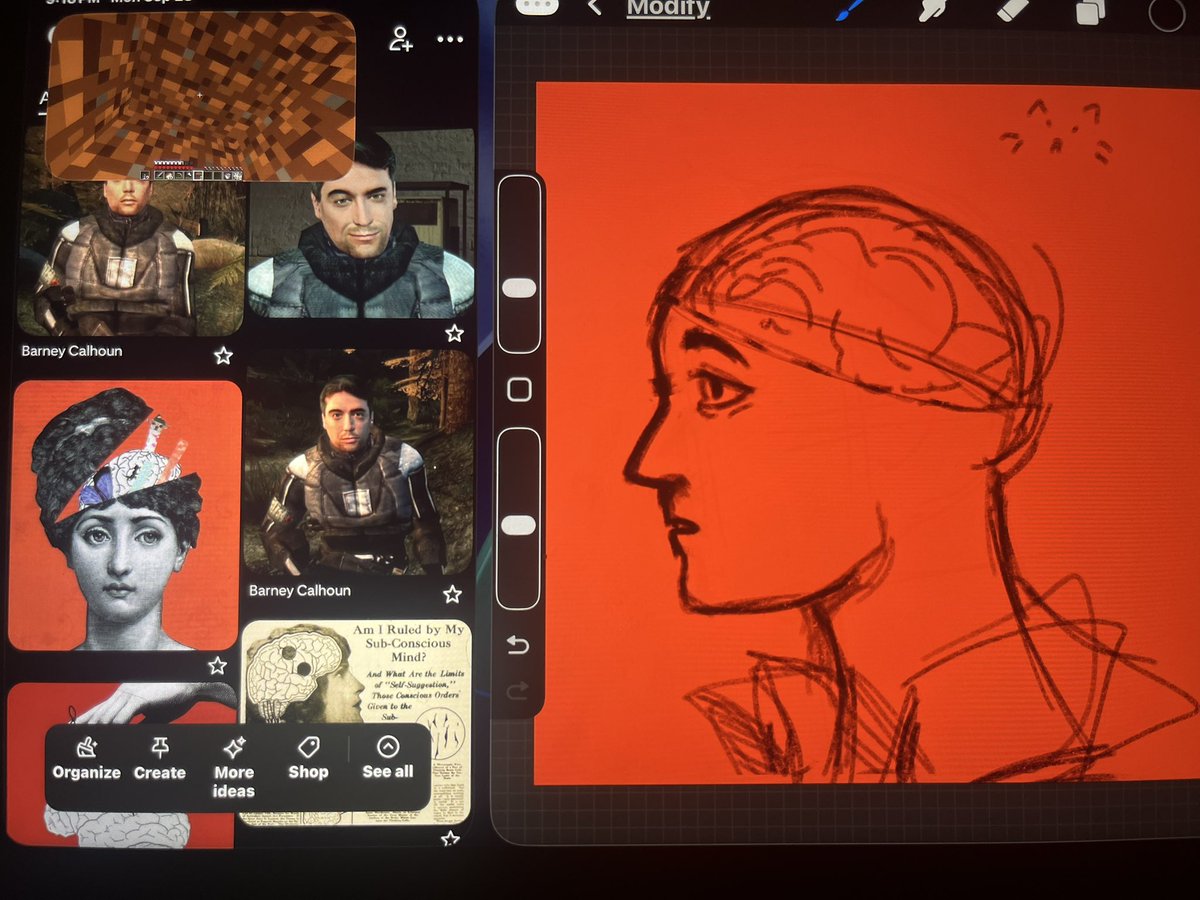Select the Smudge finger tool in Procreate
This screenshot has width=1200, height=900.
(934, 10)
